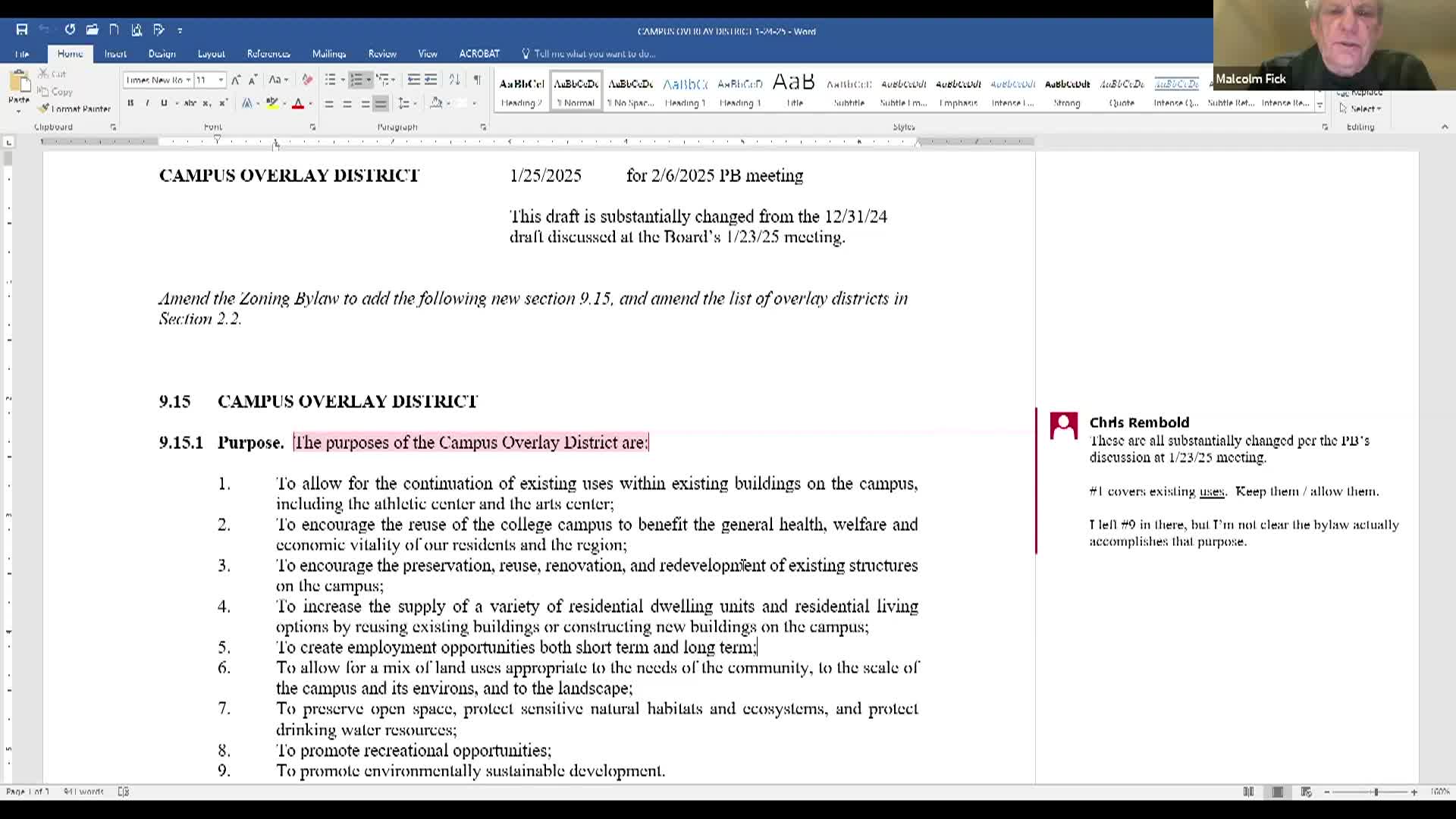Screen dimensions: 1456x819
Task: Click the Paste clipboard icon
Action: click(19, 82)
